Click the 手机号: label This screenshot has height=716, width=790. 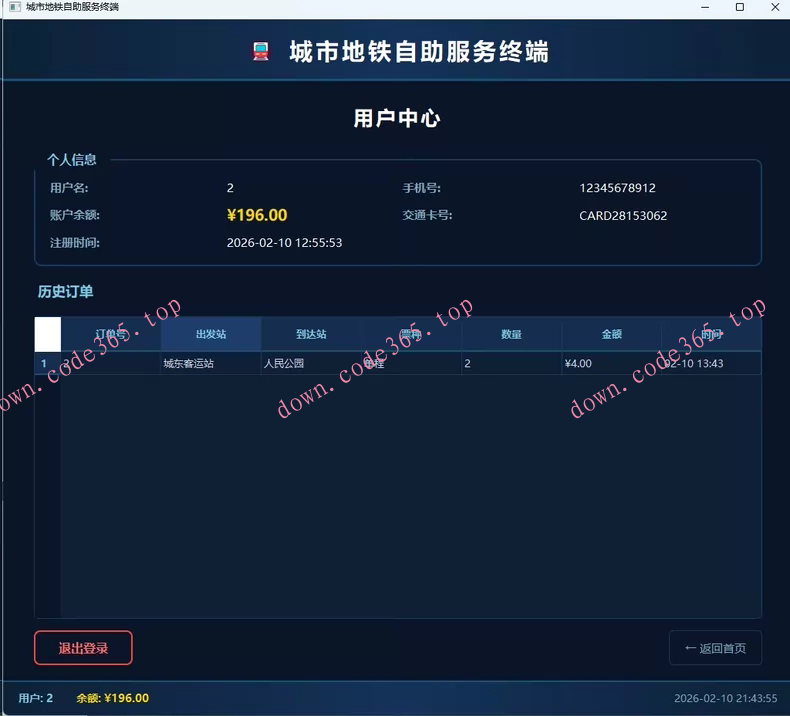click(x=421, y=188)
